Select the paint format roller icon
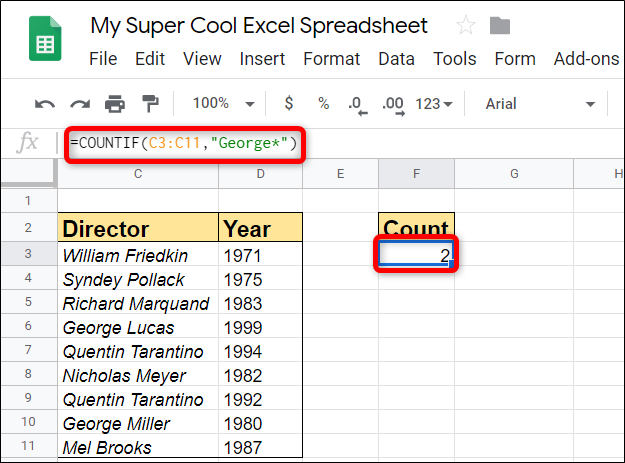Image resolution: width=625 pixels, height=463 pixels. 150,103
